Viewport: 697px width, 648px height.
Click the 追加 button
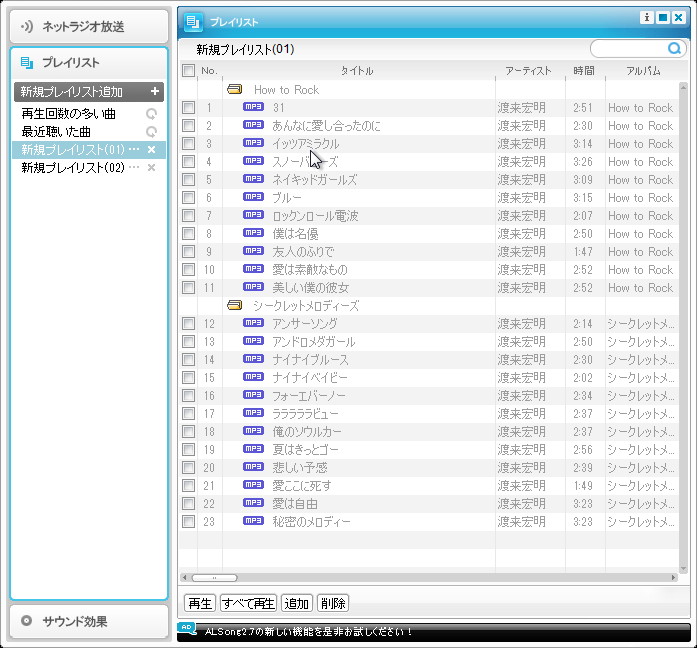coord(297,603)
